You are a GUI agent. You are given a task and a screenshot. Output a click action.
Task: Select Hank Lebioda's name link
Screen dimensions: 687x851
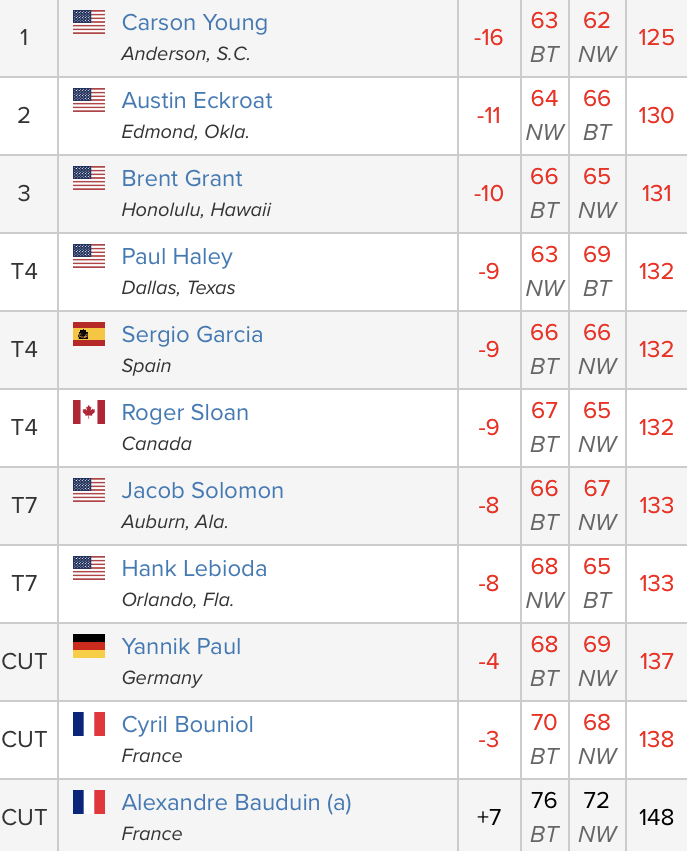[x=194, y=568]
